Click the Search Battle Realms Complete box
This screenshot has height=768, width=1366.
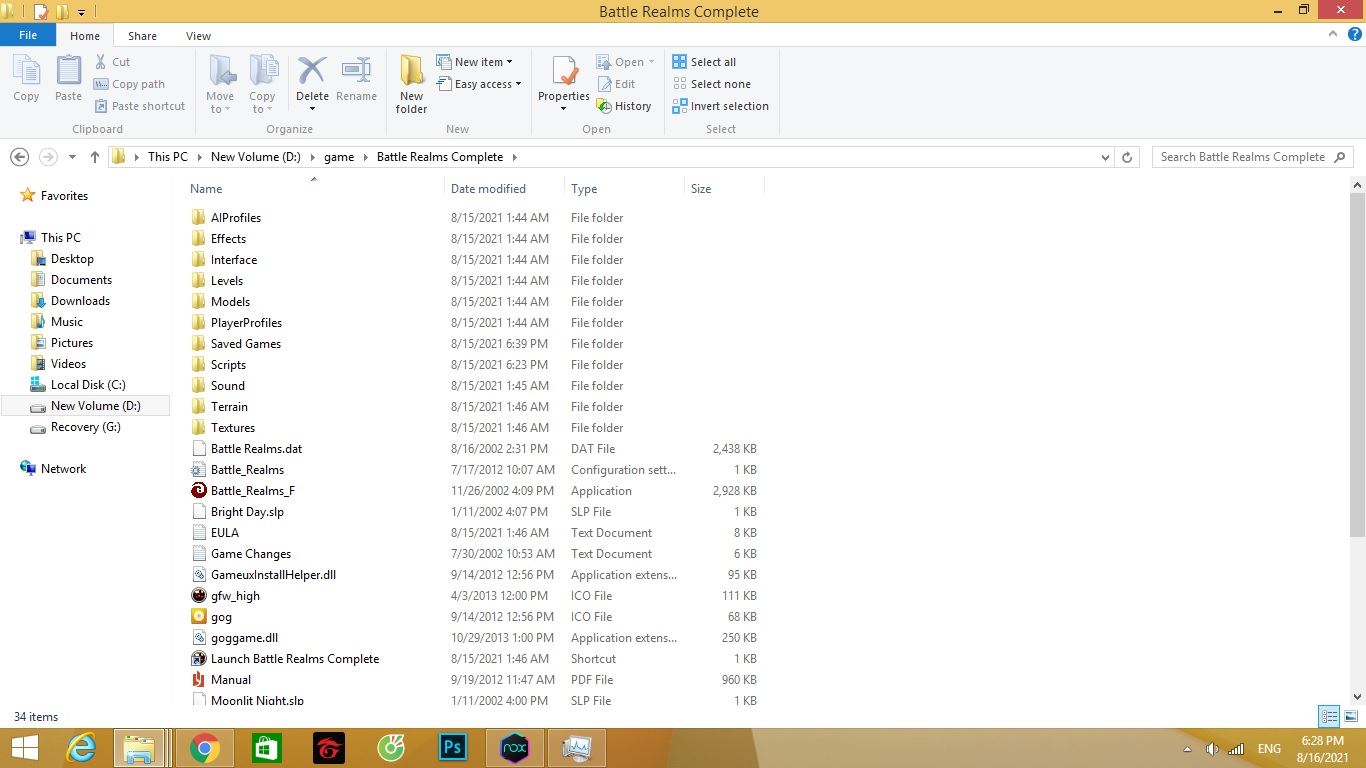click(x=1242, y=157)
